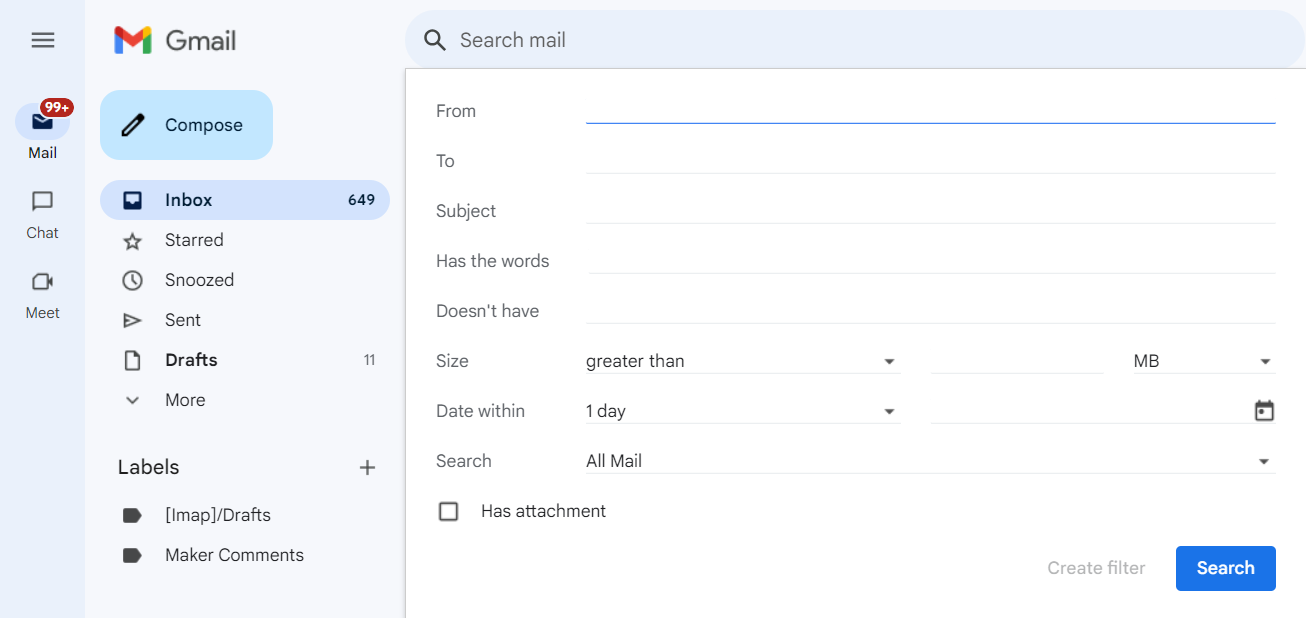Create new label with plus icon
Screen dimensions: 1306x618
coord(367,467)
